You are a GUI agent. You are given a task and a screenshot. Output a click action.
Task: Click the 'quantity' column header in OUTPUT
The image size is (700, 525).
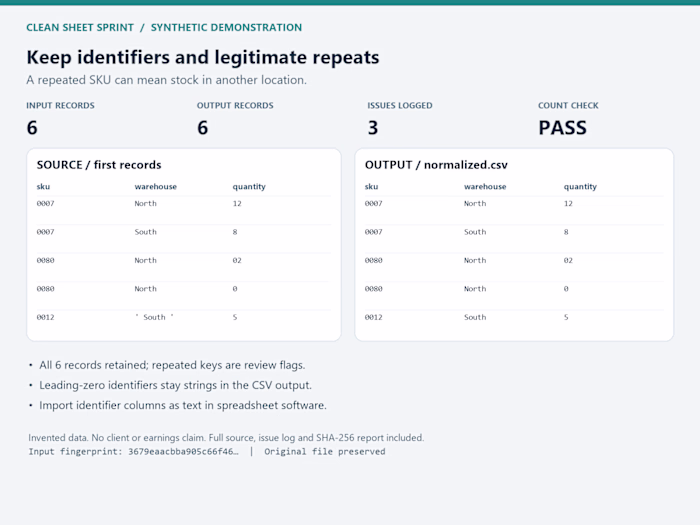click(580, 187)
